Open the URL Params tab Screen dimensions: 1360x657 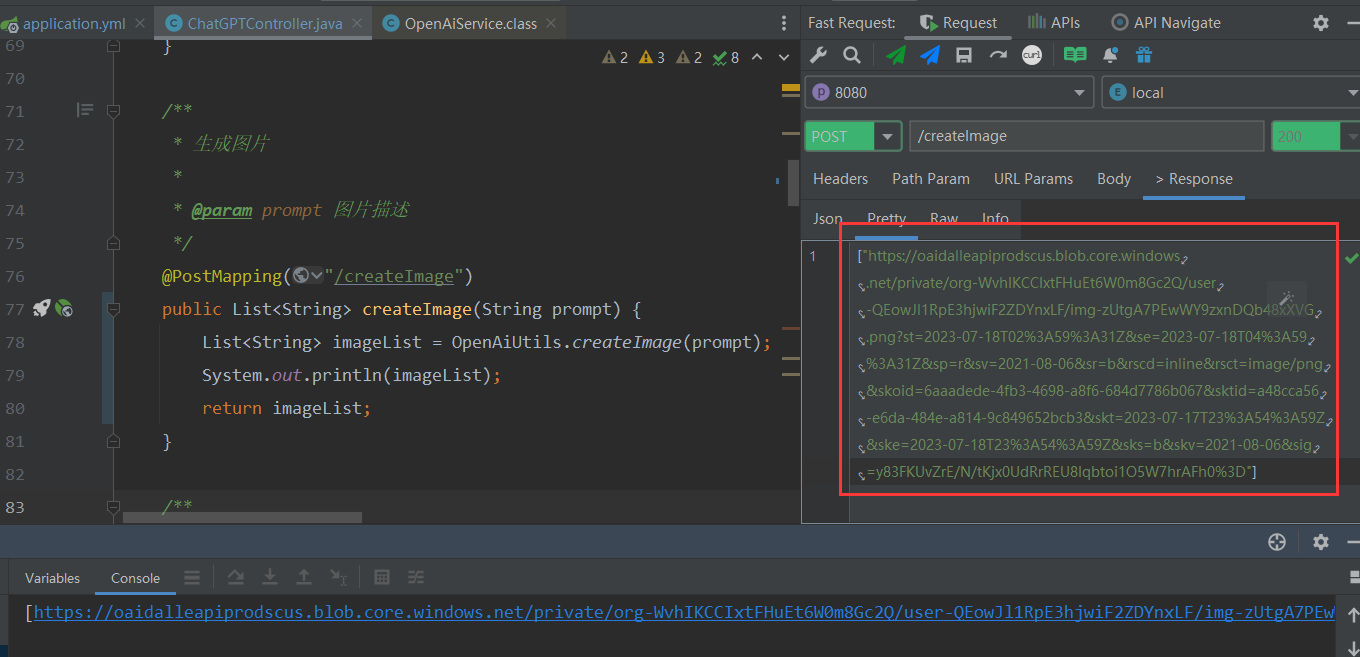coord(1033,179)
